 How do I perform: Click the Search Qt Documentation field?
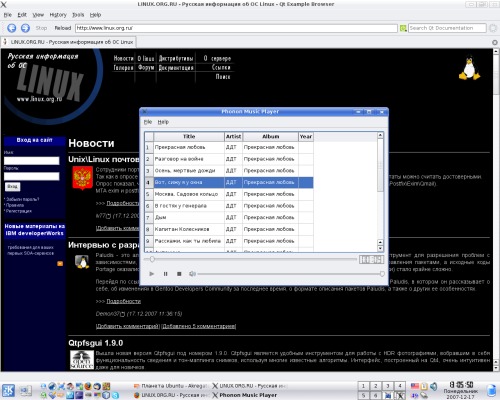[x=447, y=28]
